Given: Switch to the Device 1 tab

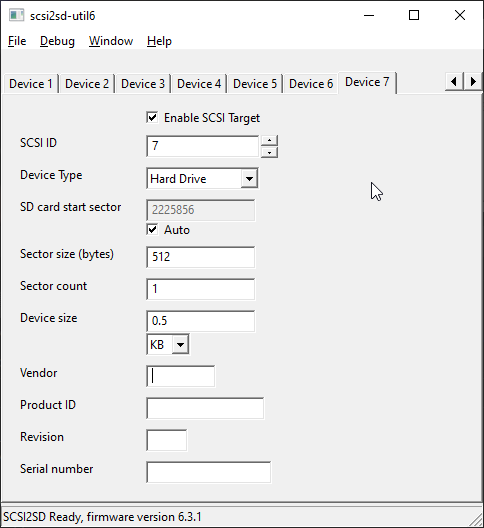Looking at the screenshot, I should [x=31, y=84].
